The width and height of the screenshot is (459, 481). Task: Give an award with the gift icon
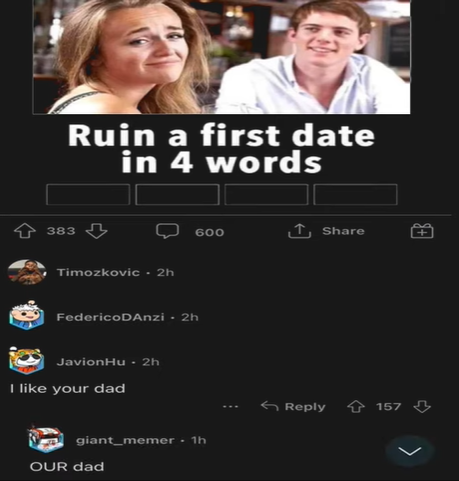tap(422, 231)
